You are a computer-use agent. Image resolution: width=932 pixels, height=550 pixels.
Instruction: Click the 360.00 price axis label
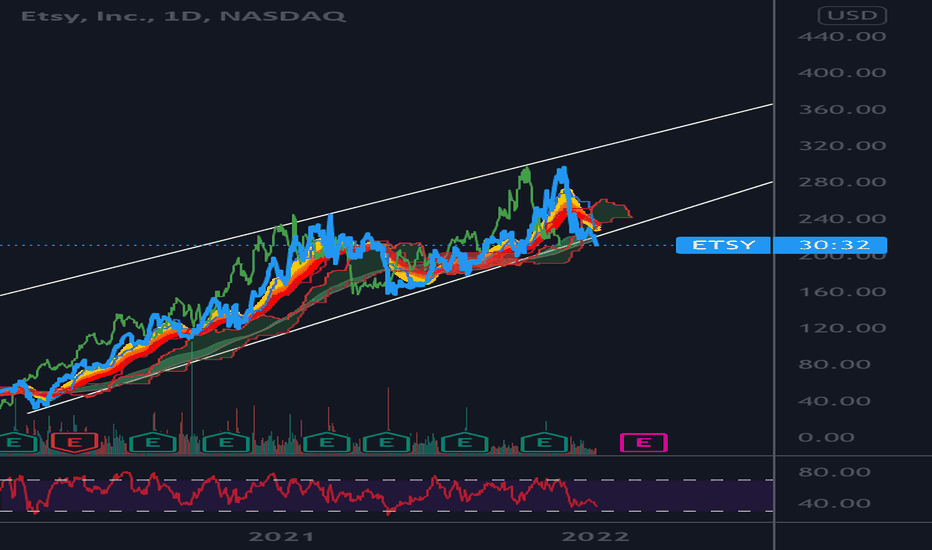click(x=842, y=110)
